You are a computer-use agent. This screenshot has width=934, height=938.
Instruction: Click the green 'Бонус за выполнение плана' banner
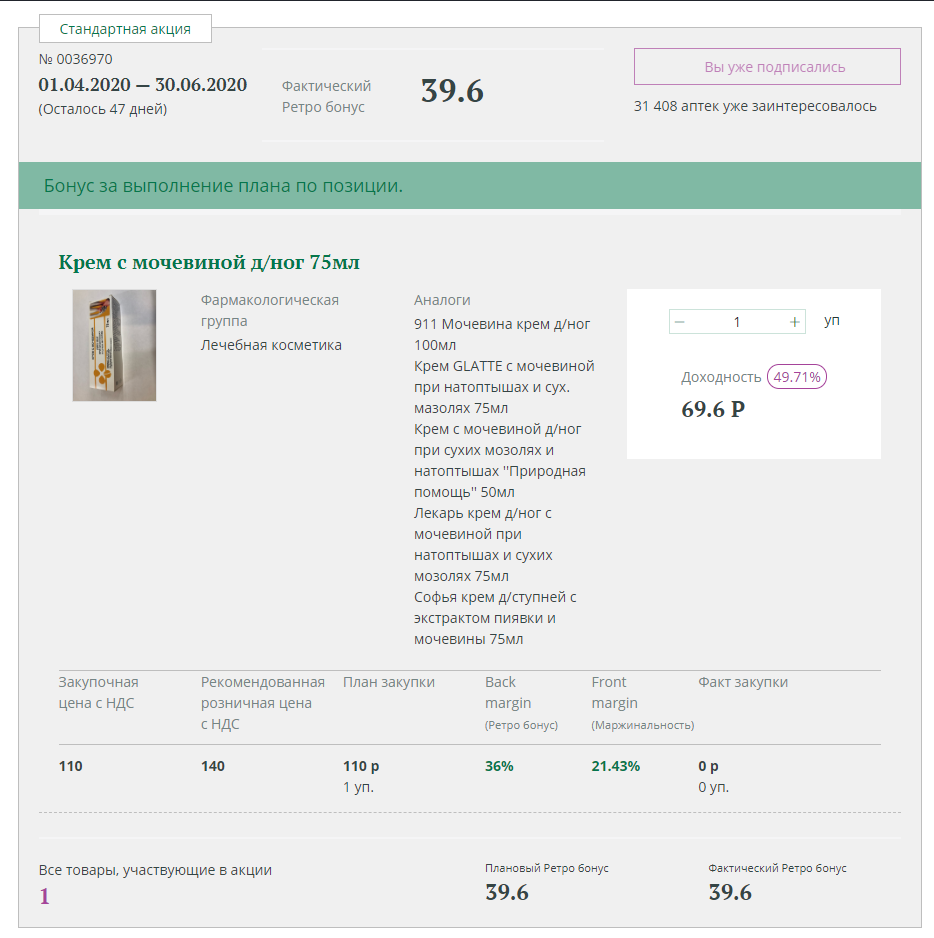470,186
